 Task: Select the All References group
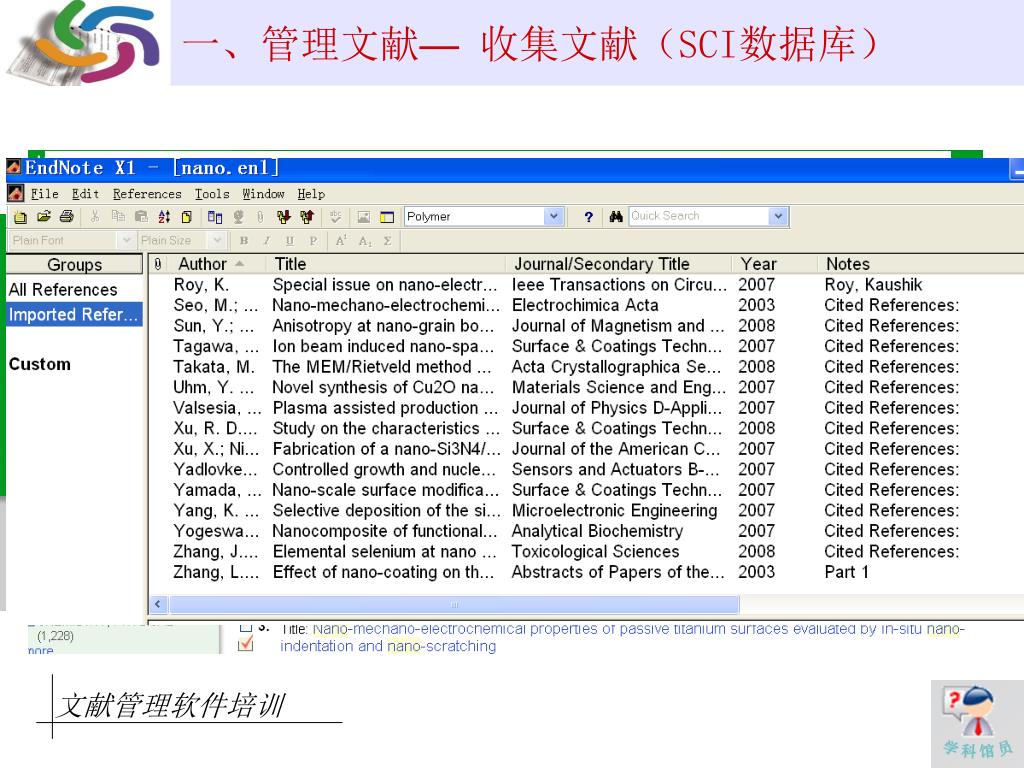(63, 289)
